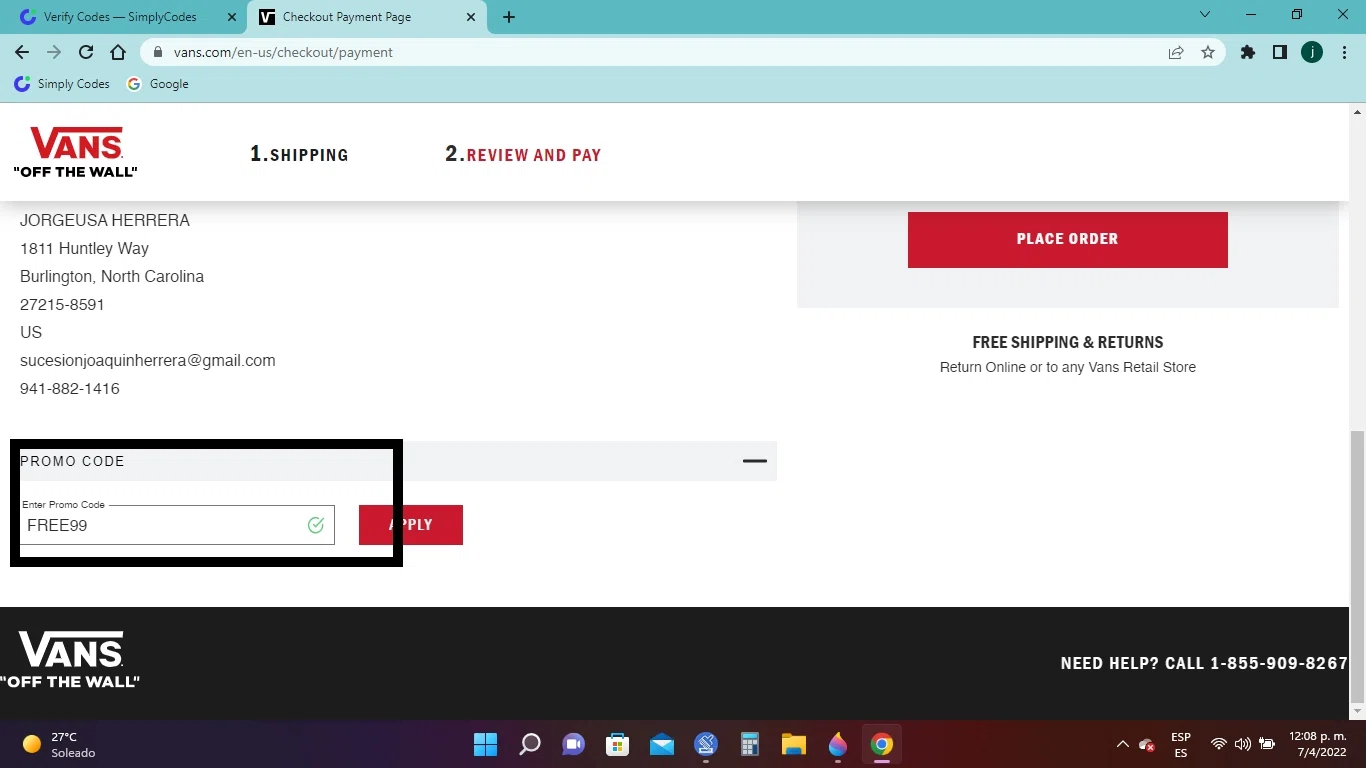Open taskbar Search magnifier
Screen dimensions: 1366x768
(x=530, y=744)
